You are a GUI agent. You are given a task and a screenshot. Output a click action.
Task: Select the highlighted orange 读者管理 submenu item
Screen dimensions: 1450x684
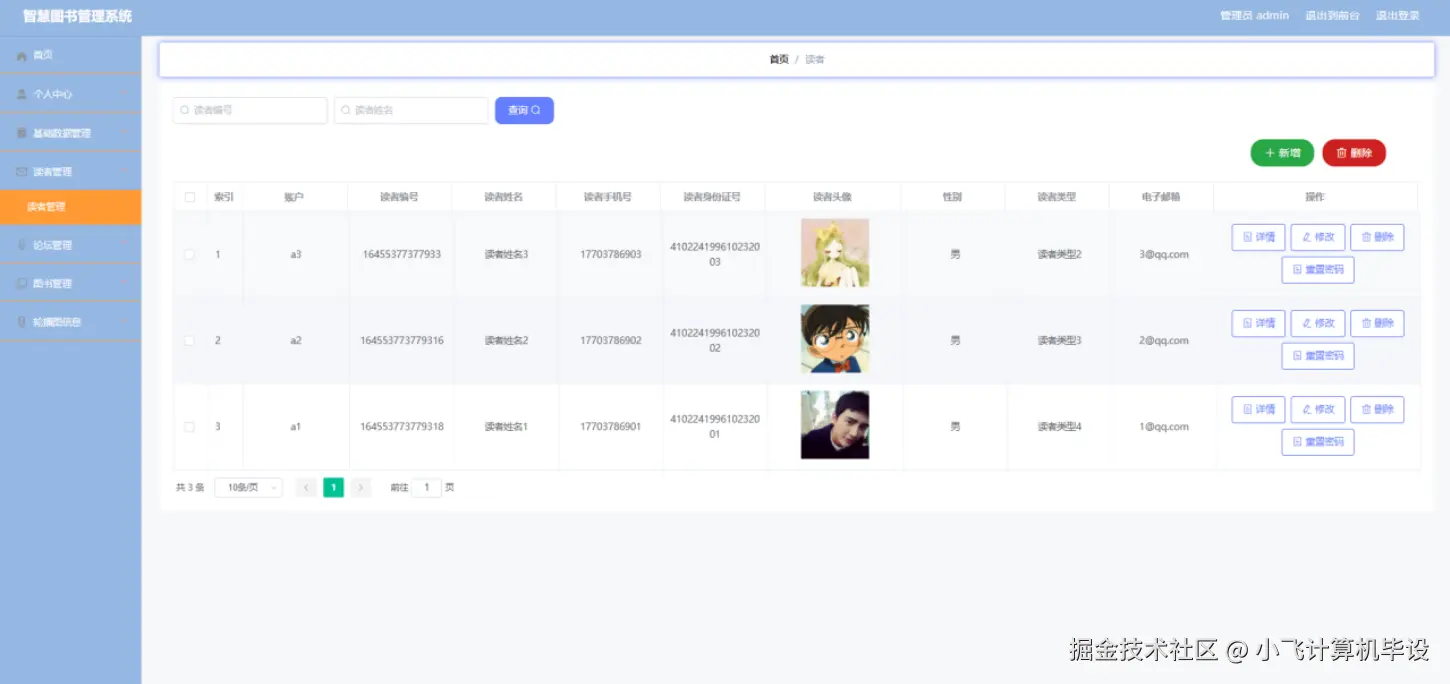pos(70,207)
